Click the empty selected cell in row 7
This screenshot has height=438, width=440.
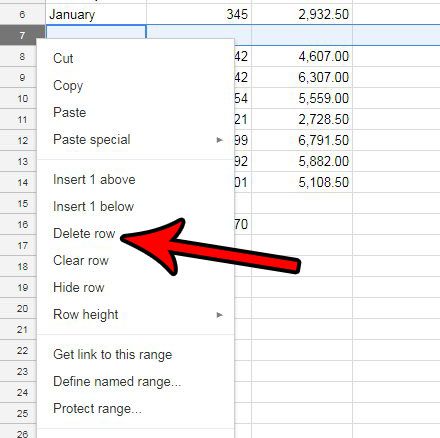(96, 32)
